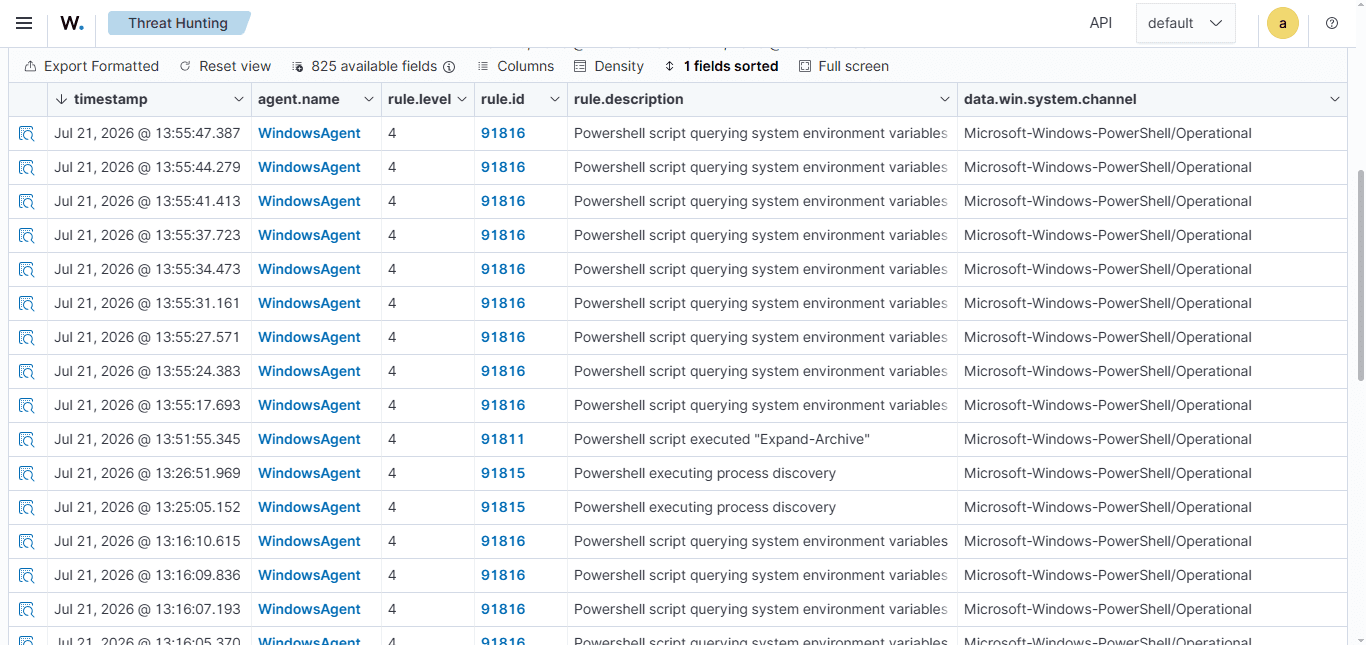Select timestamp 'Jul 21, 2026 @ 13:25:05.152'
Image resolution: width=1366 pixels, height=645 pixels.
(x=147, y=507)
